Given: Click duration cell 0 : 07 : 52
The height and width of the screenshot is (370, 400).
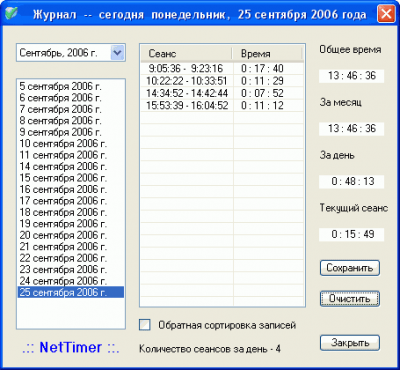Looking at the screenshot, I should (x=262, y=93).
